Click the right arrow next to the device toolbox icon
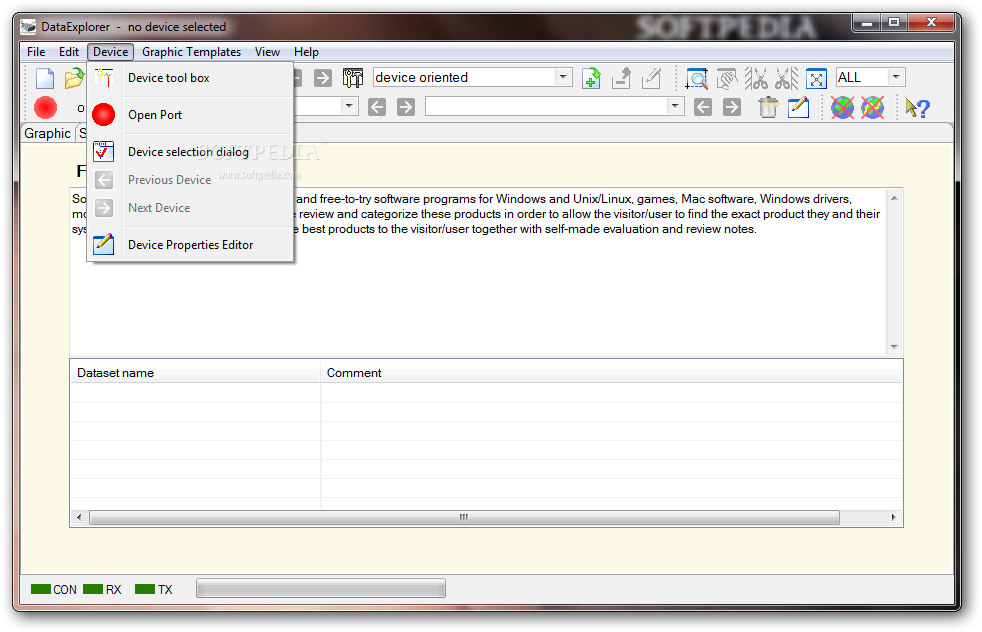The width and height of the screenshot is (982, 632). click(x=323, y=78)
